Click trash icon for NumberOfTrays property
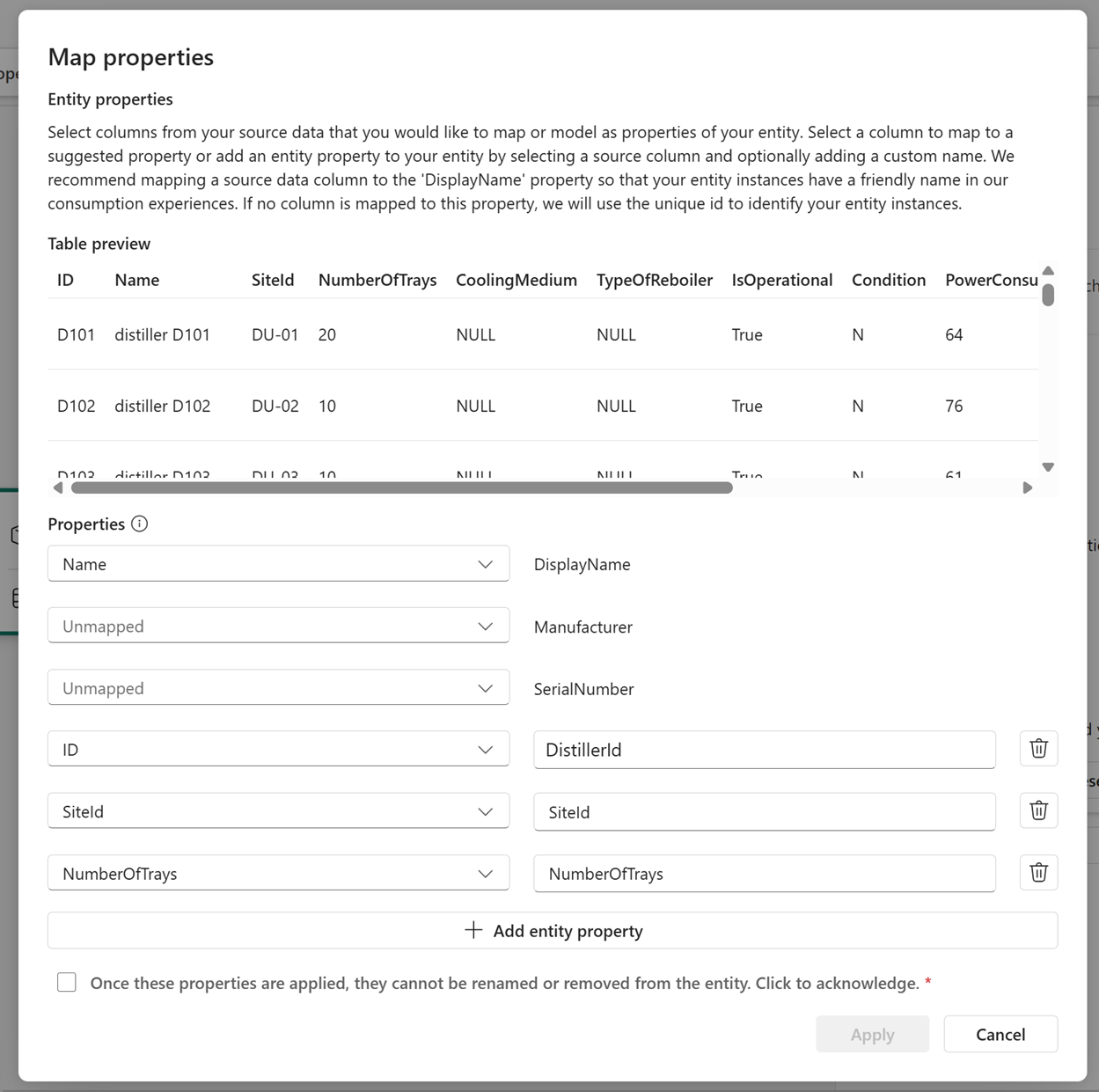Viewport: 1099px width, 1092px height. (1038, 873)
